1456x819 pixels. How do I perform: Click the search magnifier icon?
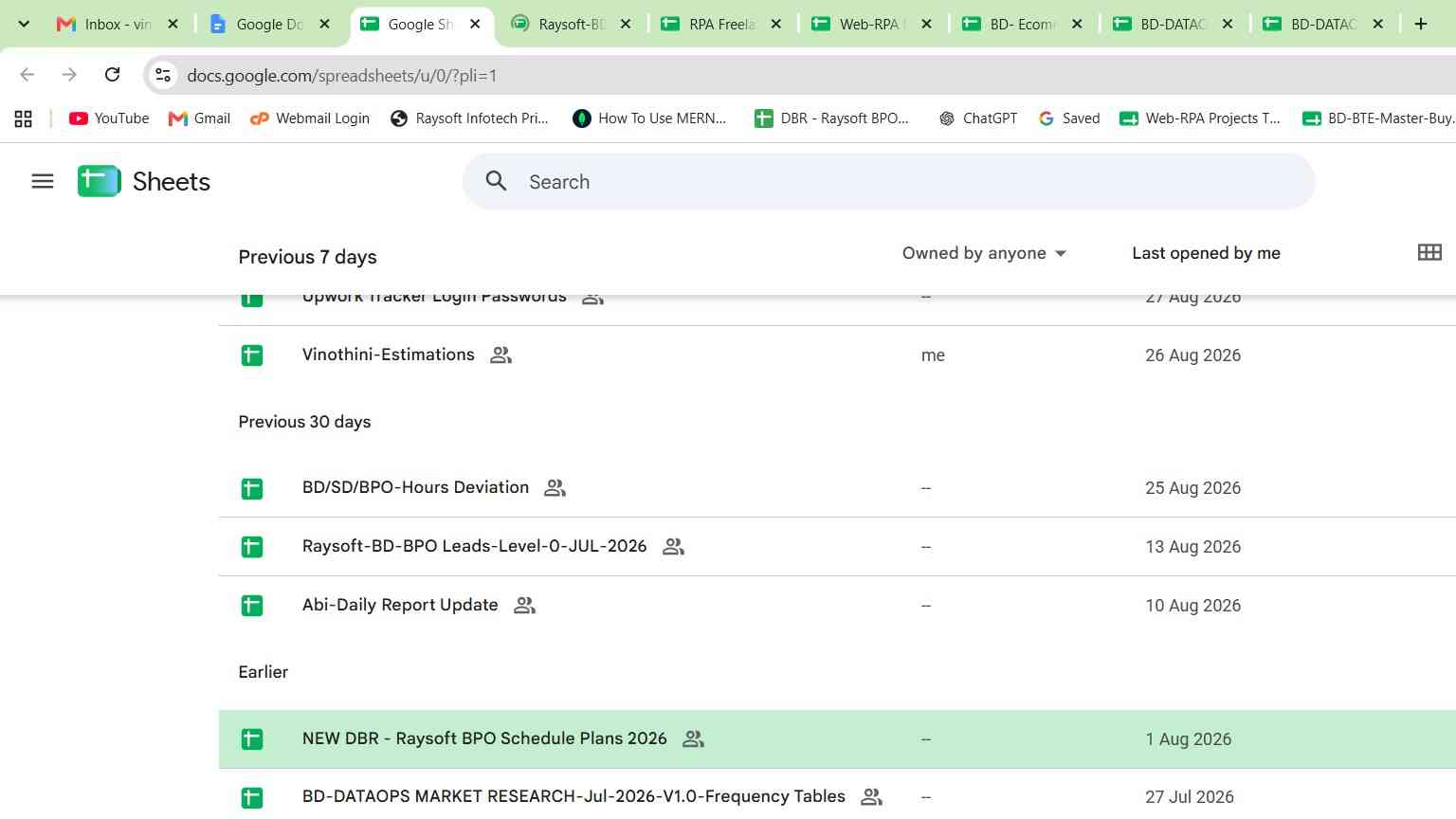[x=496, y=181]
